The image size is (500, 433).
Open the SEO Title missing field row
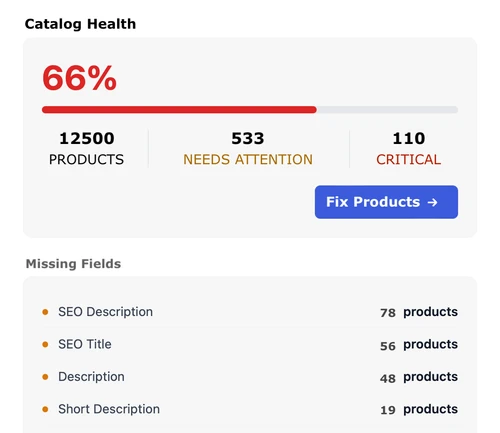250,344
